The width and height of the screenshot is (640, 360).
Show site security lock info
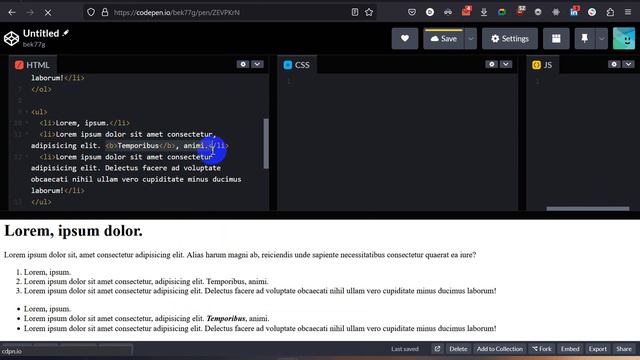point(105,12)
